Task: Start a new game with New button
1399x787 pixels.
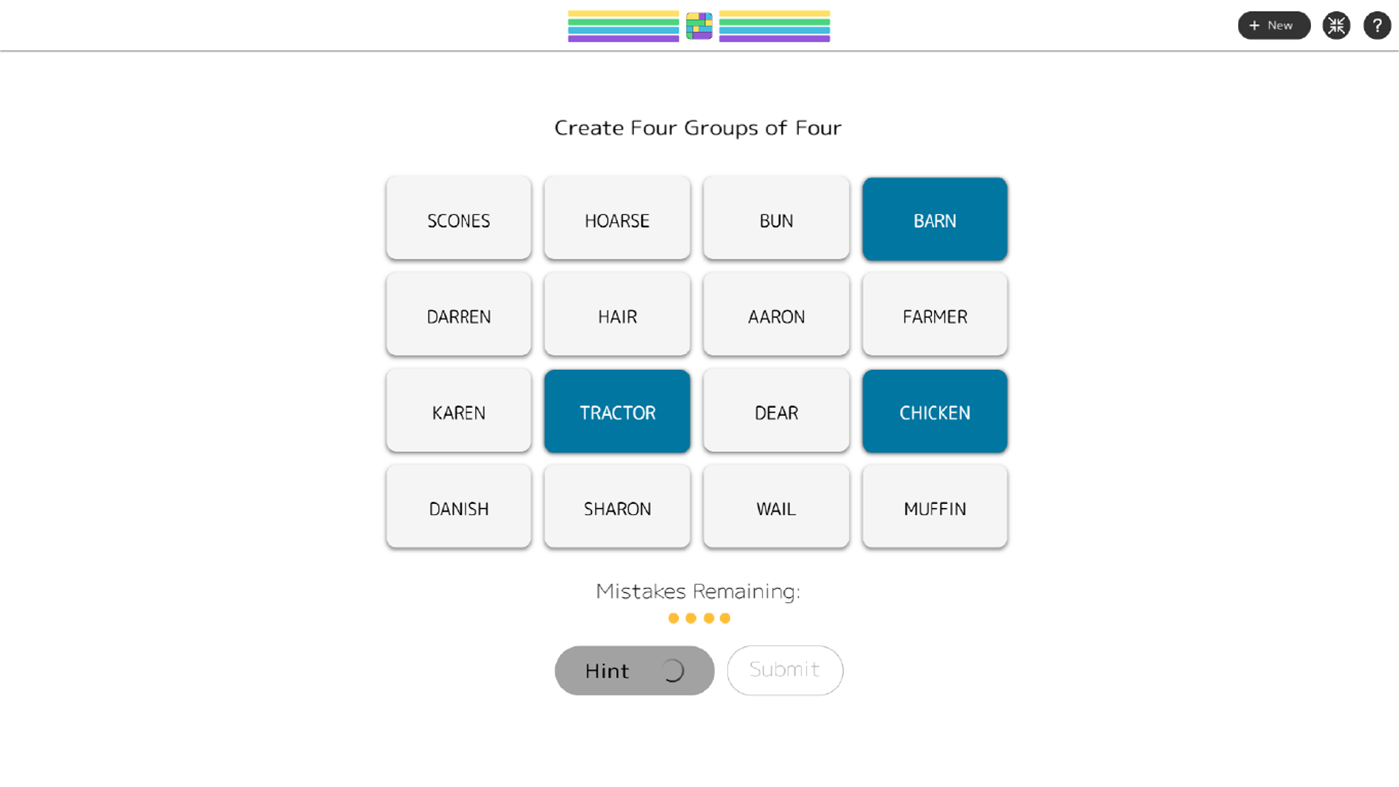Action: pos(1273,26)
